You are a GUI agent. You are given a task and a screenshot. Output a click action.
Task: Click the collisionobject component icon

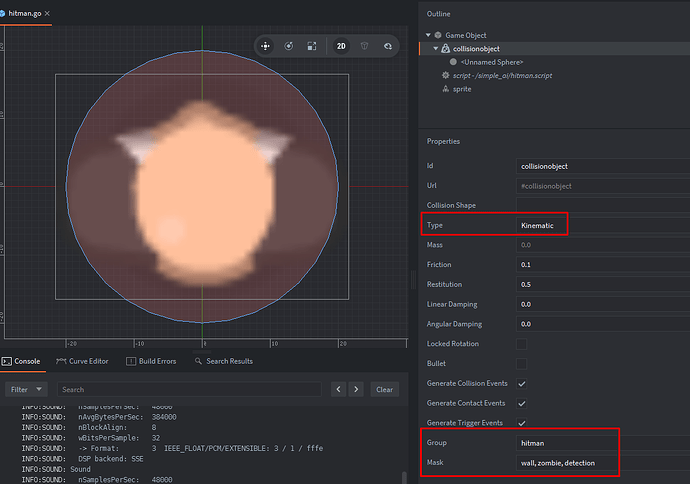(x=446, y=48)
